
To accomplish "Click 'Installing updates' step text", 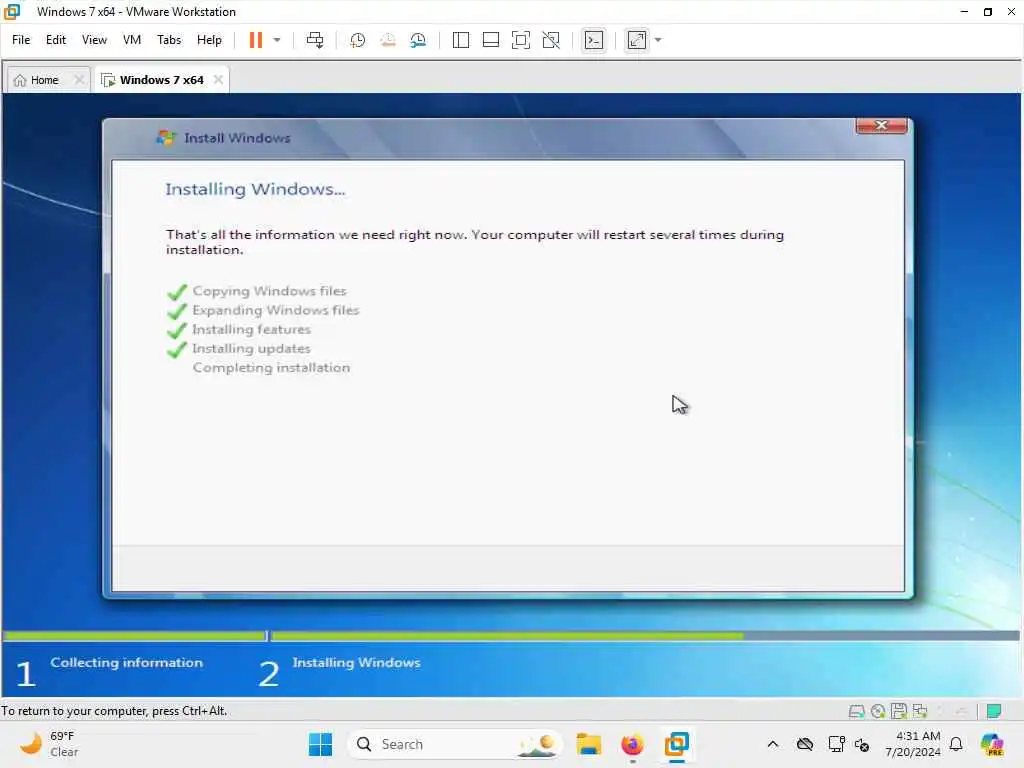I will (x=251, y=349).
